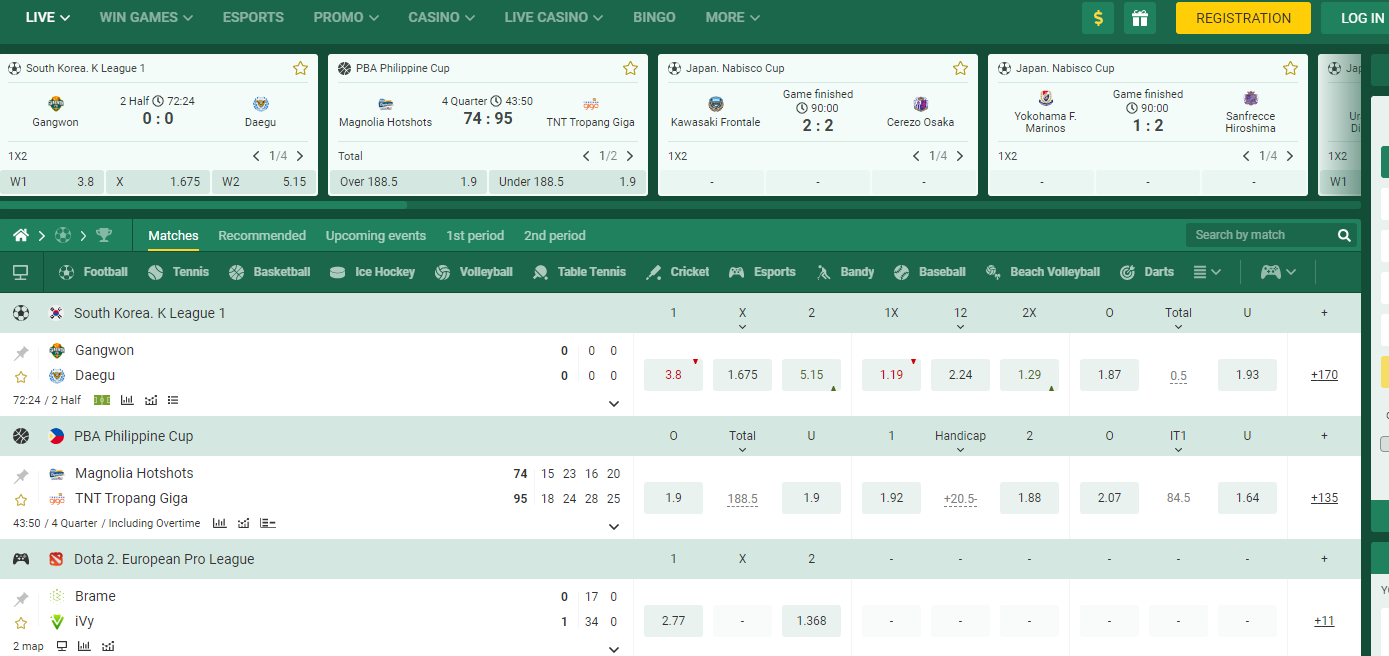Open +135 more markets for Magnolia match
This screenshot has height=656, width=1389.
[1324, 498]
